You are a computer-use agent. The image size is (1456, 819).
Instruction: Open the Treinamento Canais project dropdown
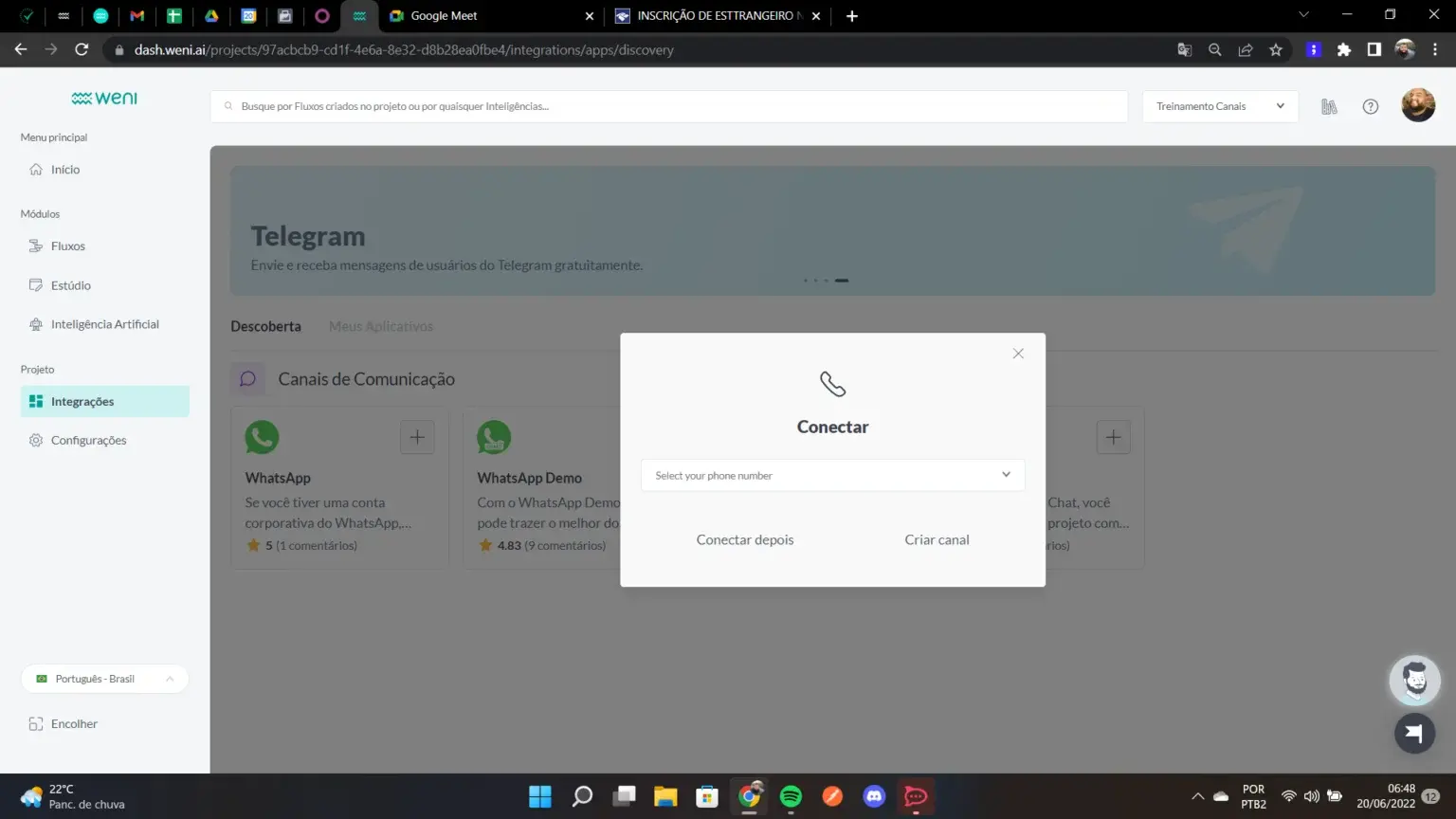[x=1220, y=106]
